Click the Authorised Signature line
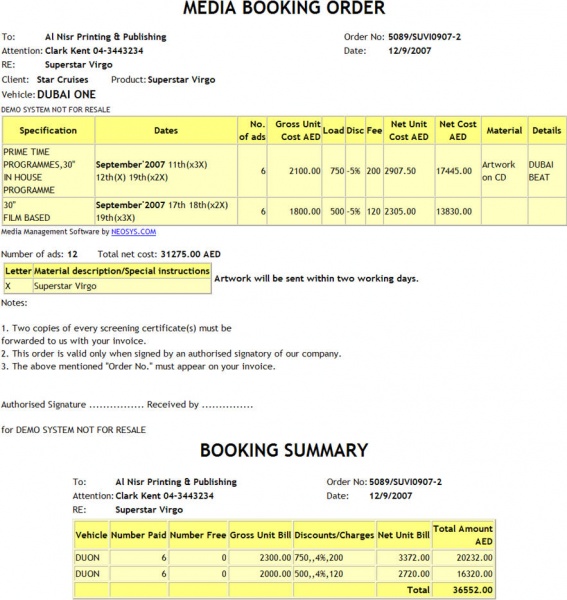567x600 pixels. click(x=72, y=404)
